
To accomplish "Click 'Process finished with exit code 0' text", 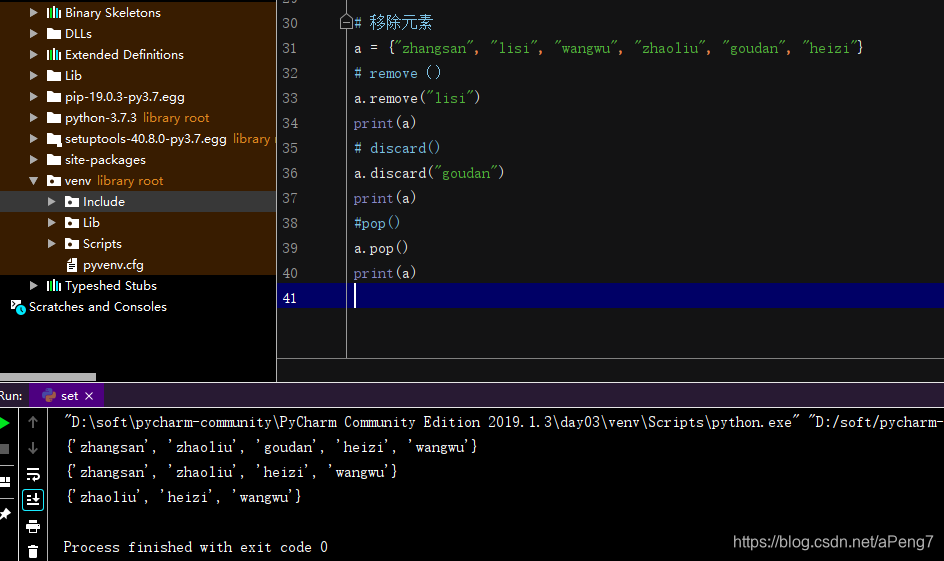I will point(196,547).
